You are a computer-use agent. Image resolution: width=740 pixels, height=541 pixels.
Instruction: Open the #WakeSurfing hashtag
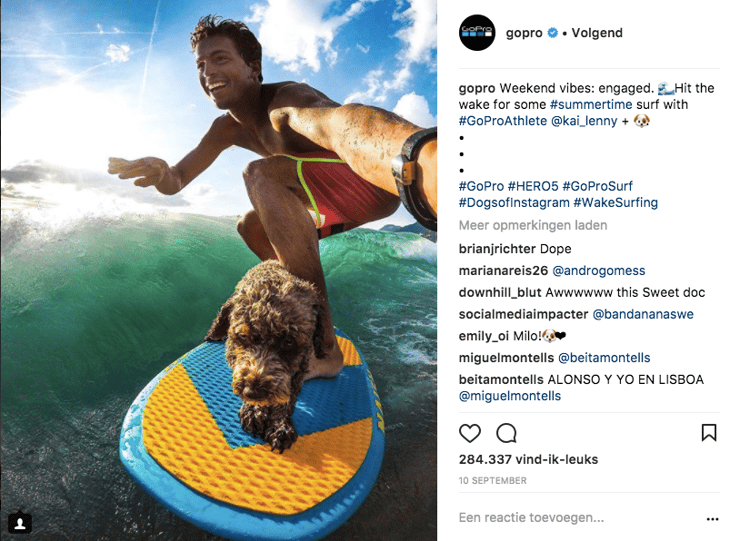click(x=615, y=203)
